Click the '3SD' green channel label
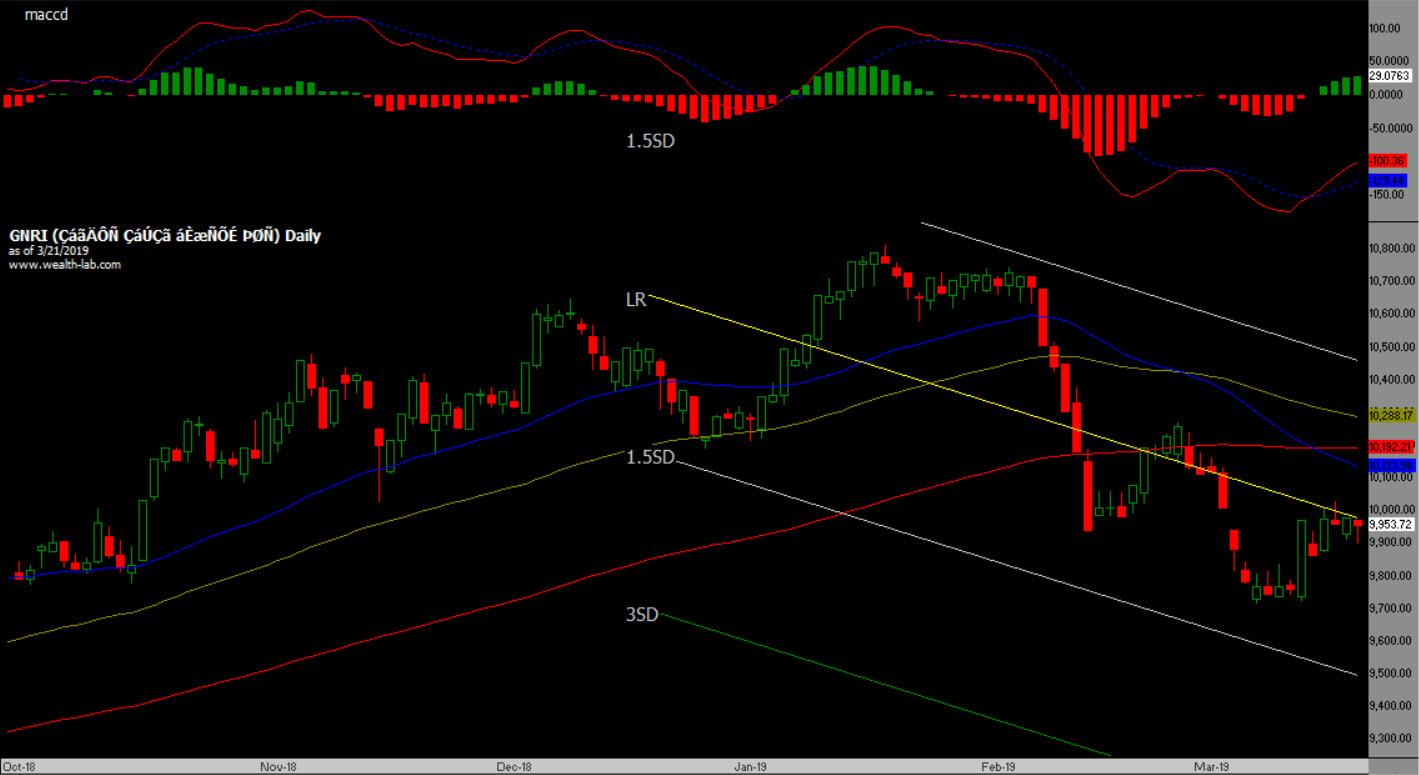This screenshot has height=775, width=1419. 642,615
